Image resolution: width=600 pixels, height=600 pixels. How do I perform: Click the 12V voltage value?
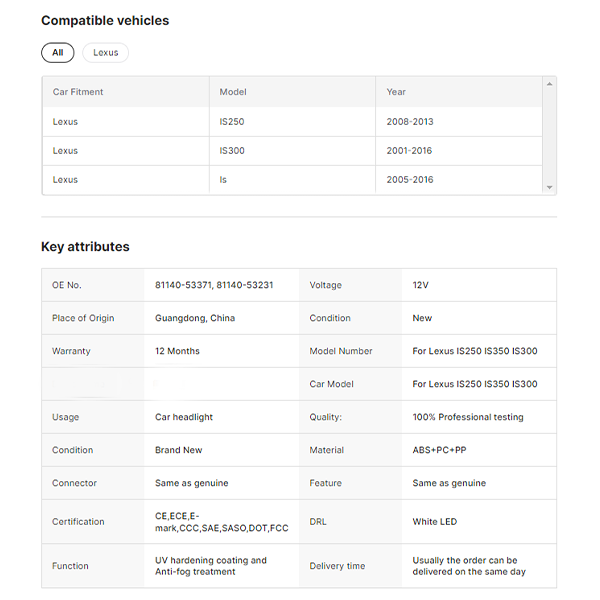pos(420,285)
